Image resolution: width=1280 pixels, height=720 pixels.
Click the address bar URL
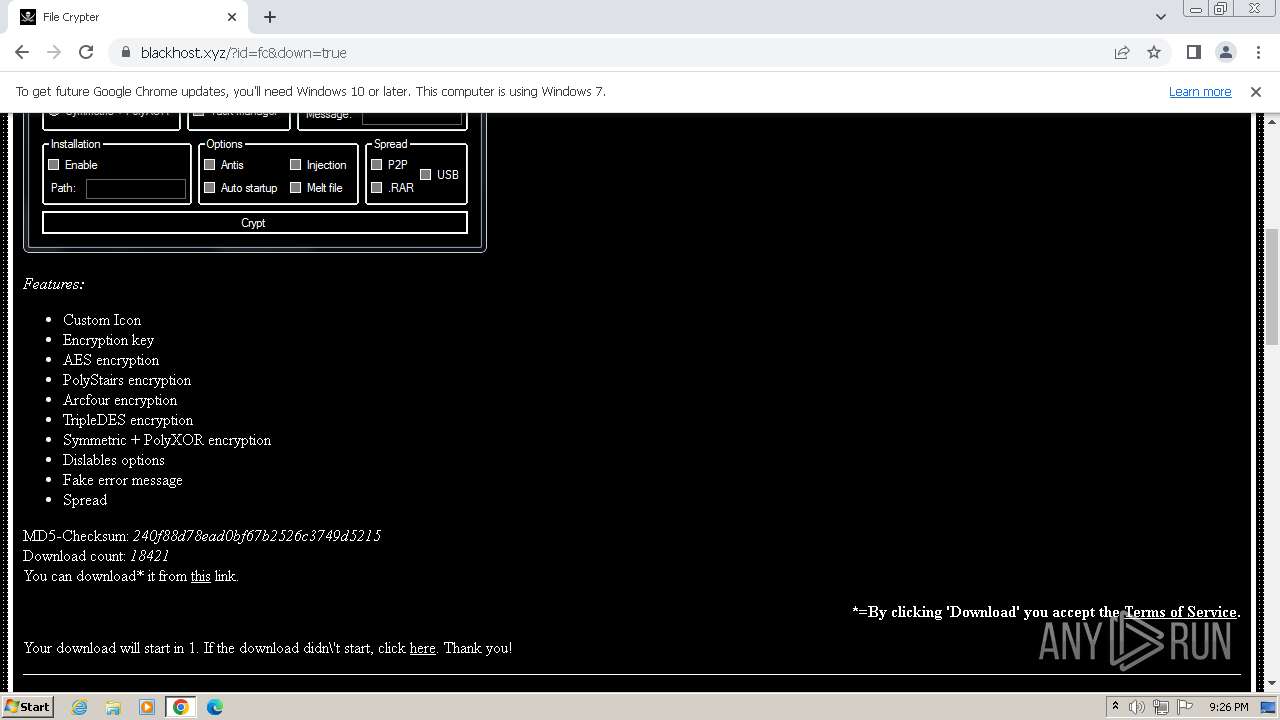(x=244, y=52)
